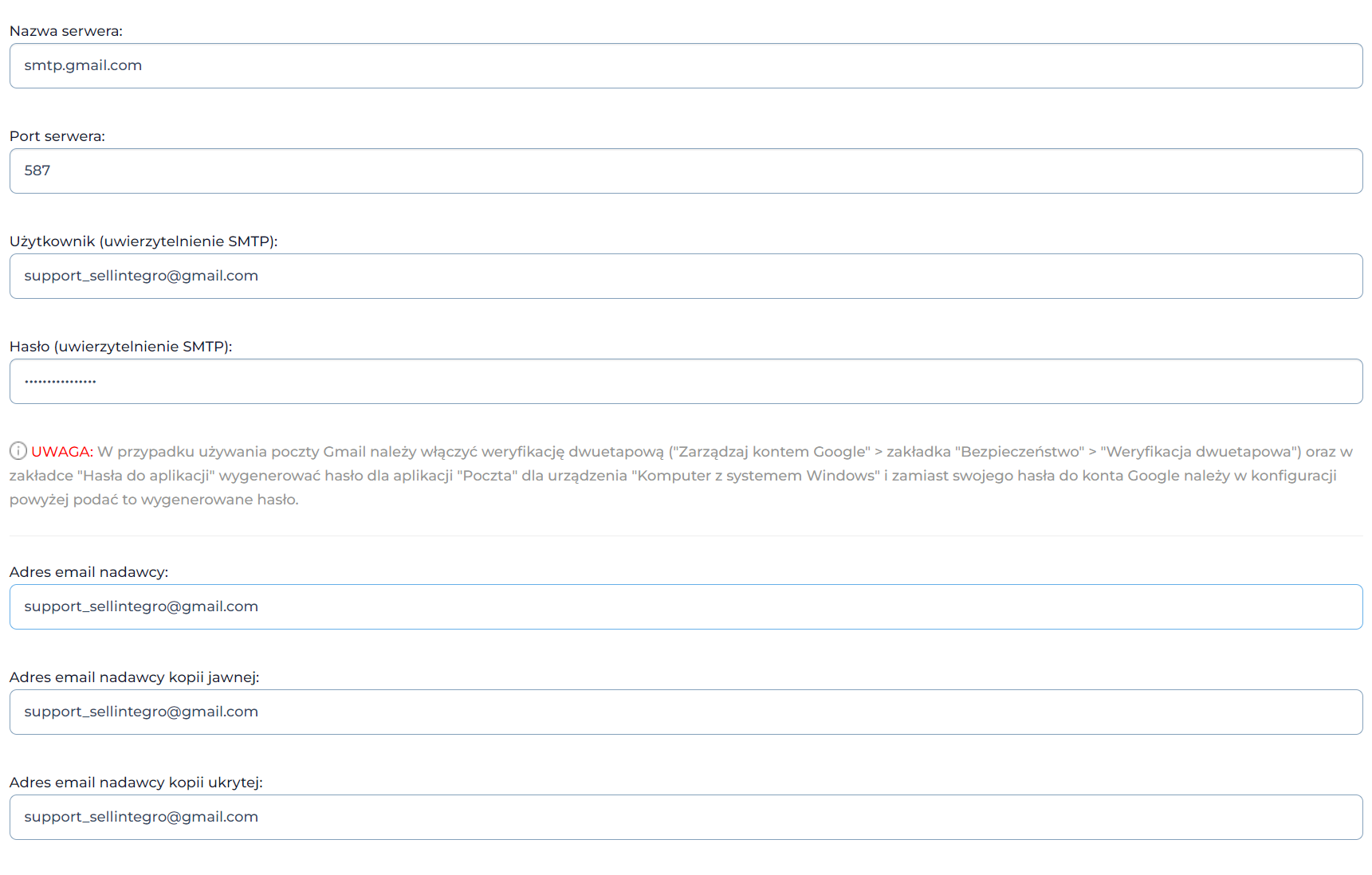Click the Port serwera: label
This screenshot has width=1372, height=875.
click(x=57, y=136)
